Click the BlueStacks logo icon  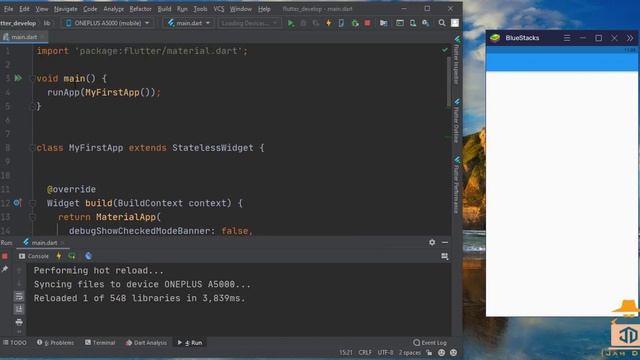[495, 38]
